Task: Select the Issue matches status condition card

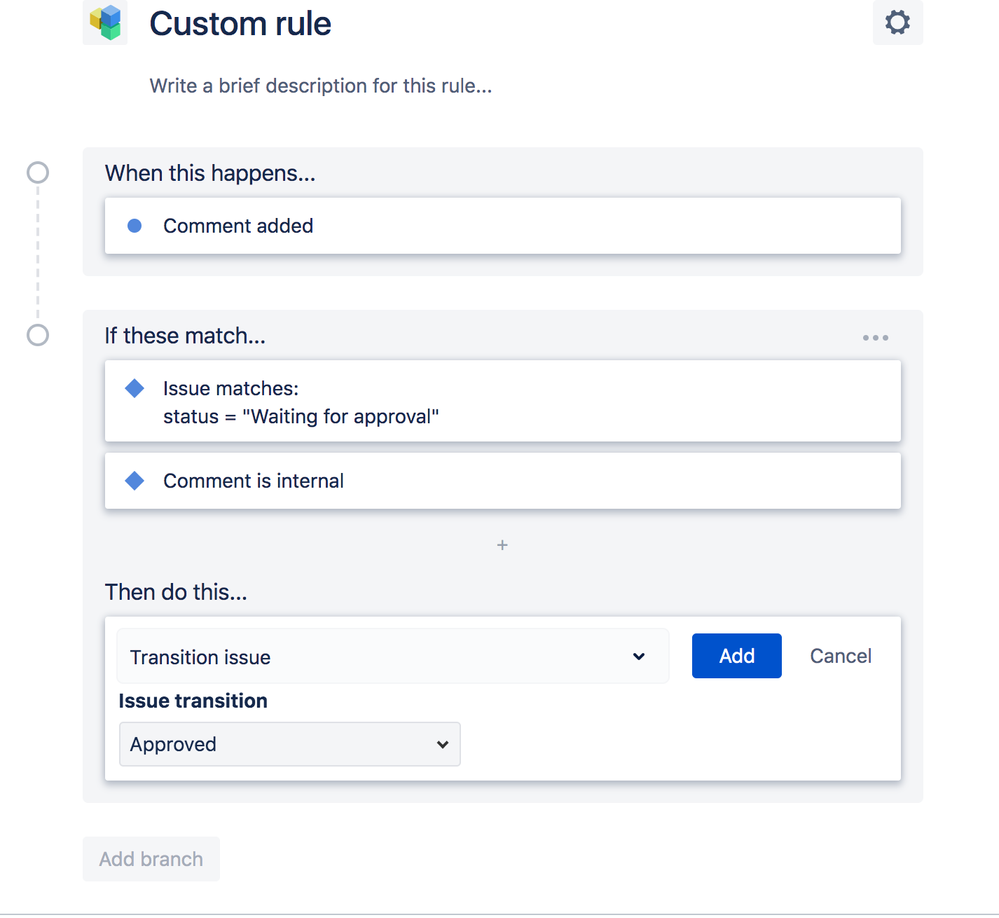Action: click(x=502, y=402)
